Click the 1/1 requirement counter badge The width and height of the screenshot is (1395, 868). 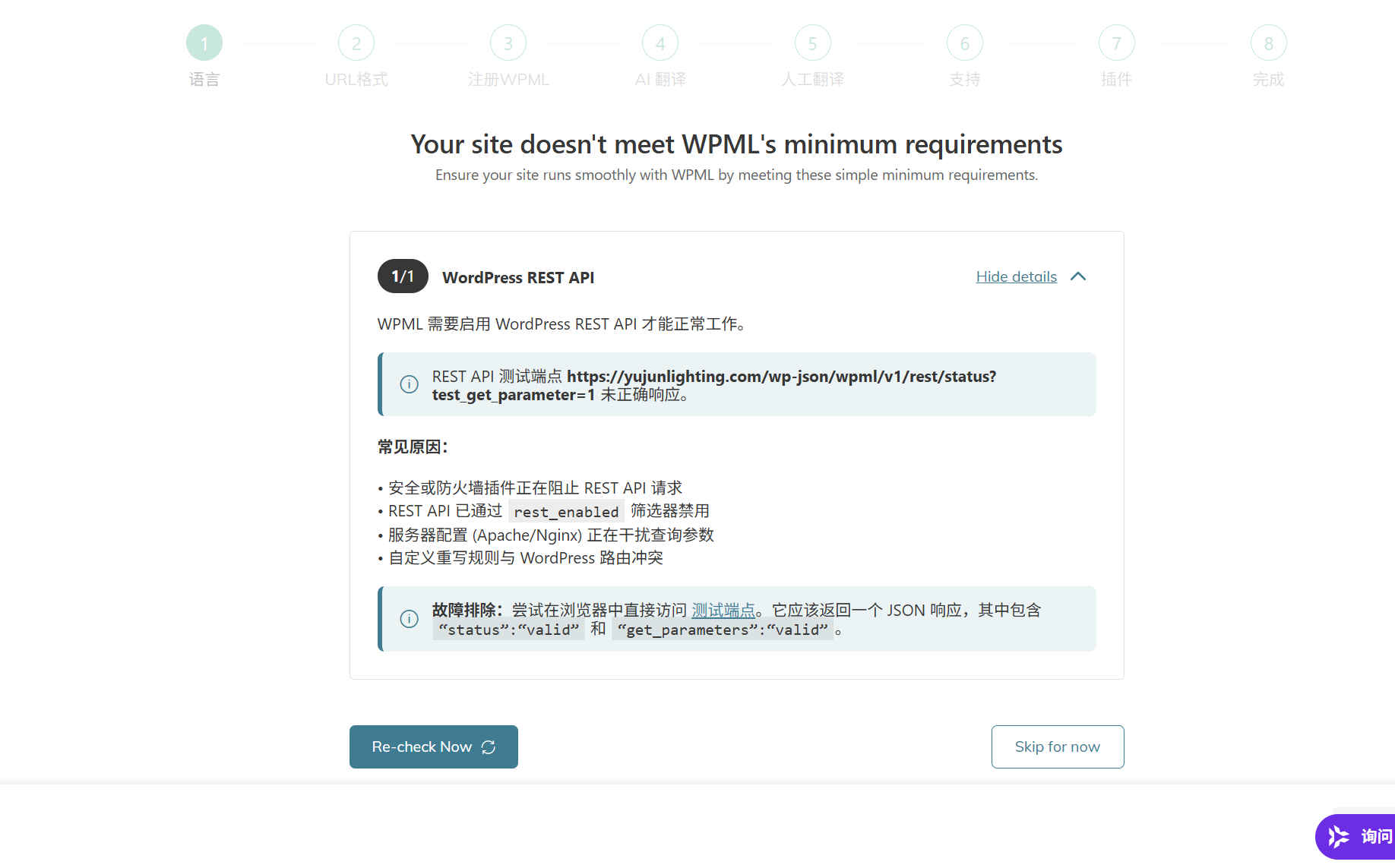[403, 276]
